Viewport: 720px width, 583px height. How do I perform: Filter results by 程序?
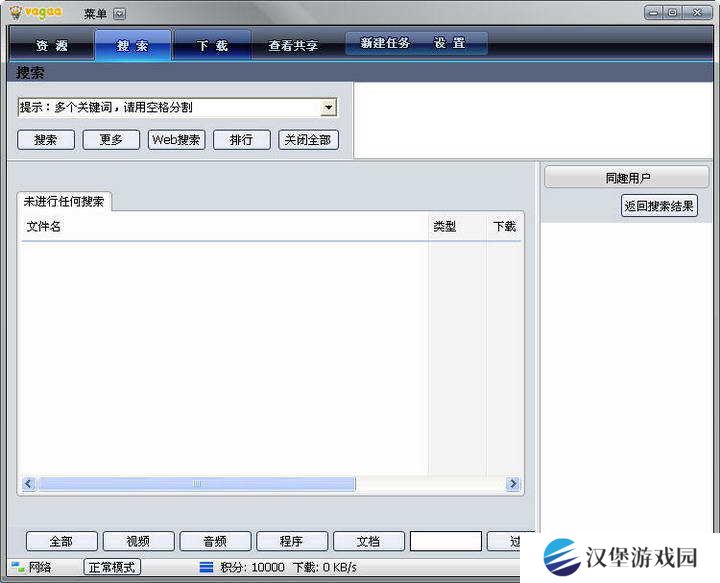coord(292,541)
